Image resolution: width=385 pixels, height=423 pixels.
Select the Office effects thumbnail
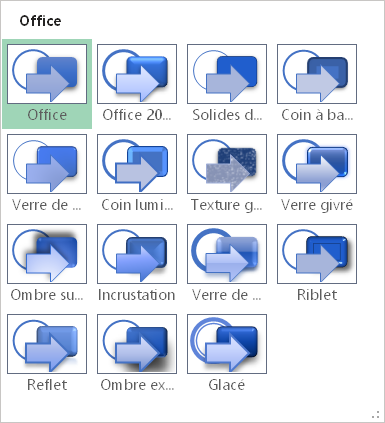47,74
